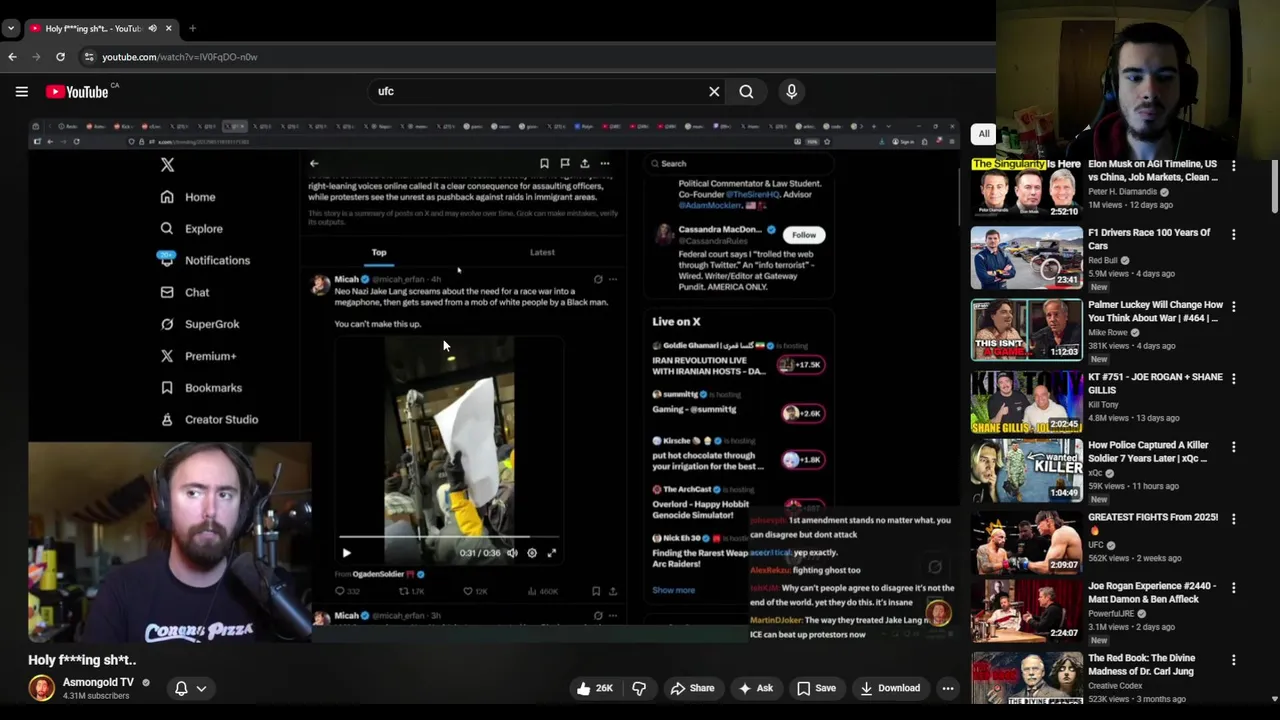This screenshot has height=720, width=1280.
Task: Open KT #751 Joe Rogan Shane Gillis title
Action: pos(1155,383)
